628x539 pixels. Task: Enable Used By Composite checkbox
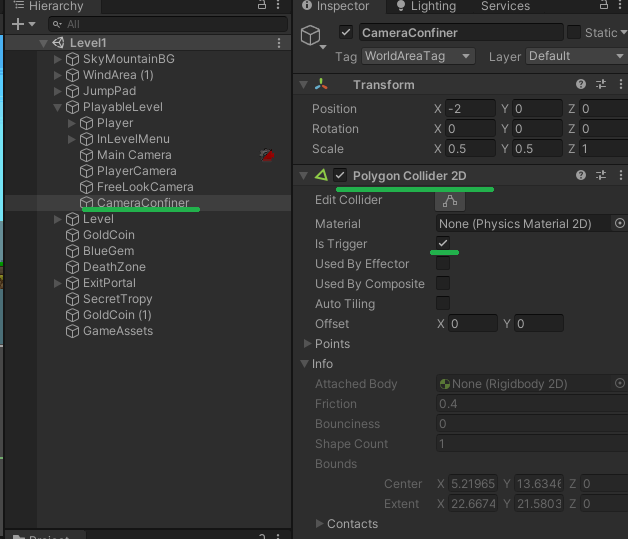tap(443, 283)
